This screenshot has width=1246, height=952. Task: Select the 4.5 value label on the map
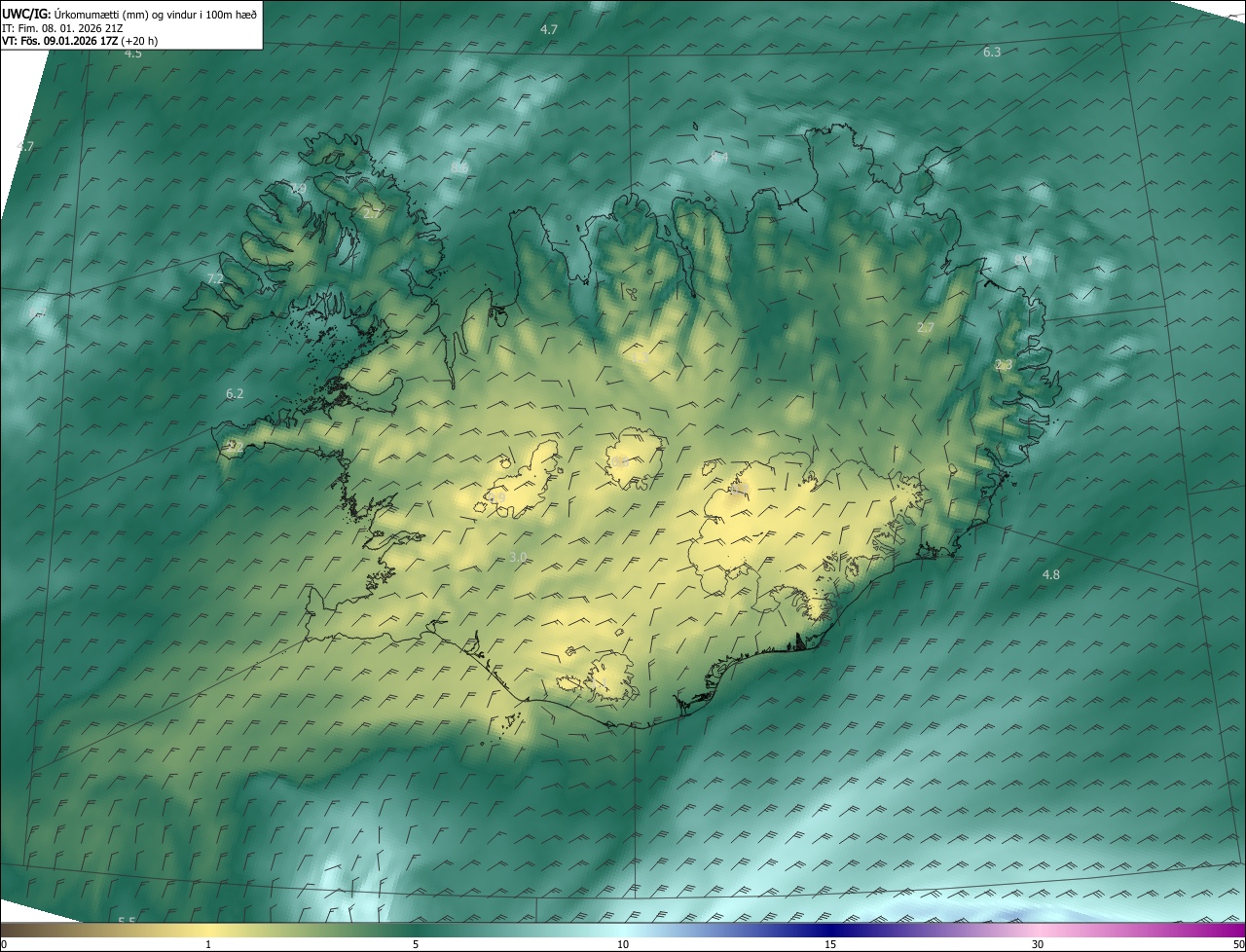(133, 54)
